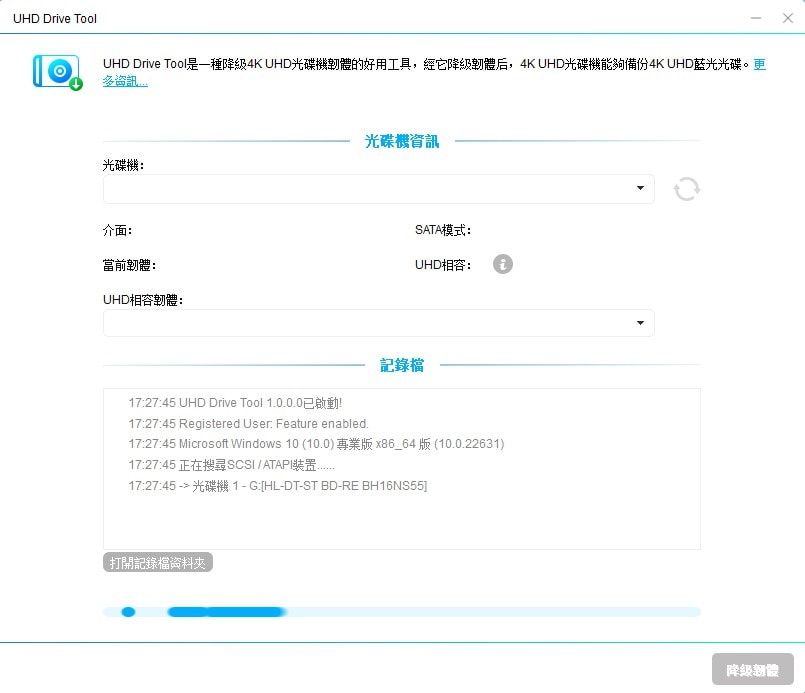Select log line 'Microsoft Windows 10 (10.0) 專業版'

(316, 444)
